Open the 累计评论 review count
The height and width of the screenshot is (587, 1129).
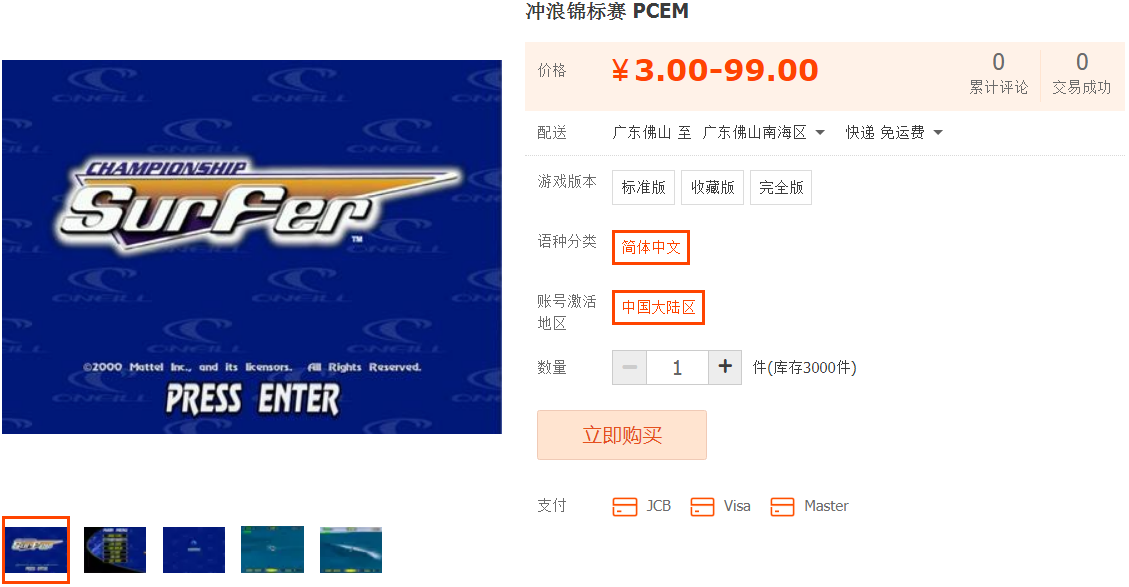tap(998, 74)
